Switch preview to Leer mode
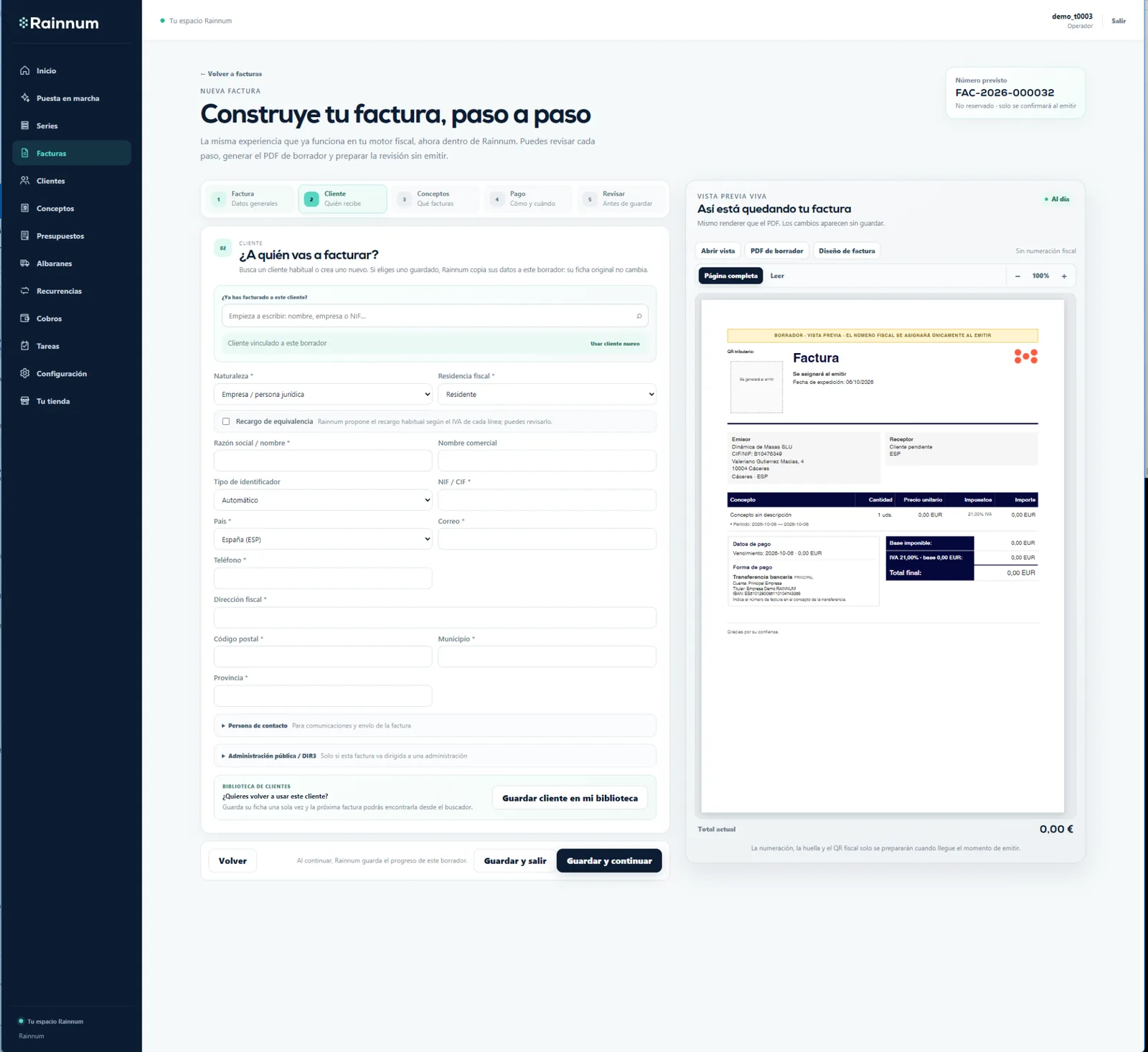The image size is (1148, 1052). click(777, 276)
